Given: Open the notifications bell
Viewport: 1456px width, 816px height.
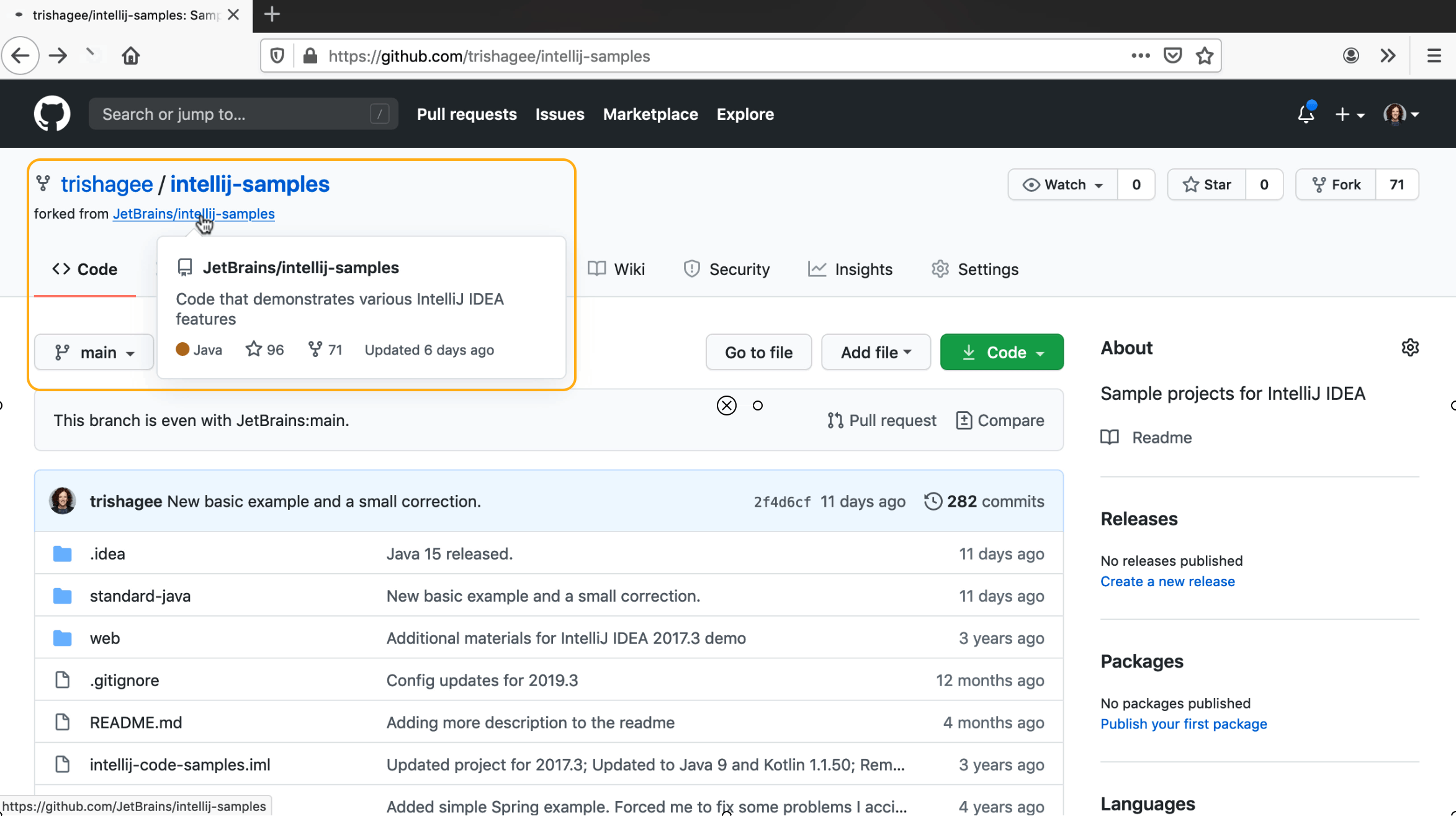Looking at the screenshot, I should click(x=1306, y=114).
